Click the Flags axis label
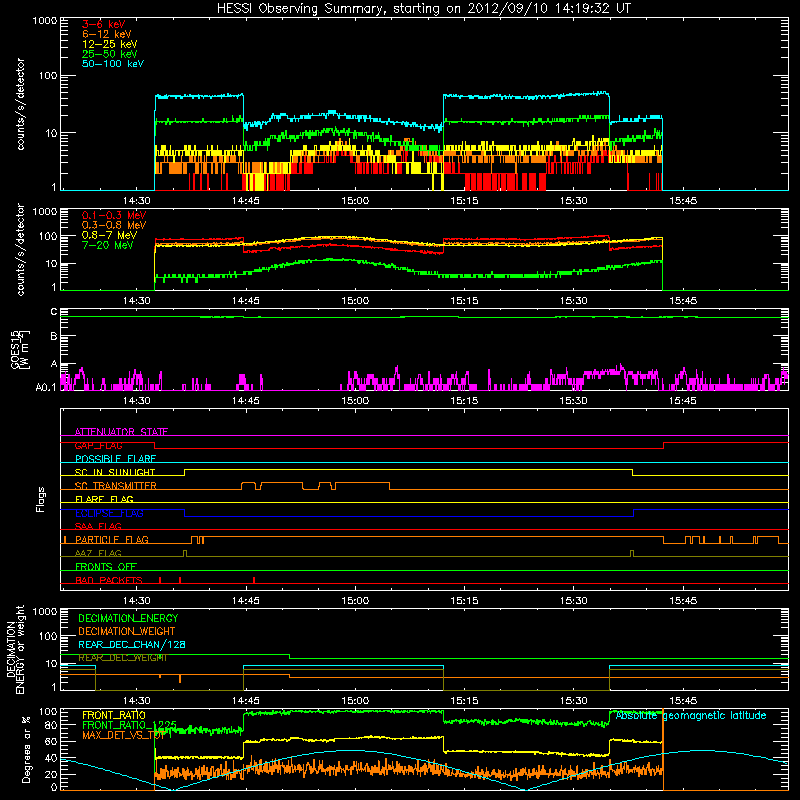This screenshot has width=800, height=800. [41, 499]
